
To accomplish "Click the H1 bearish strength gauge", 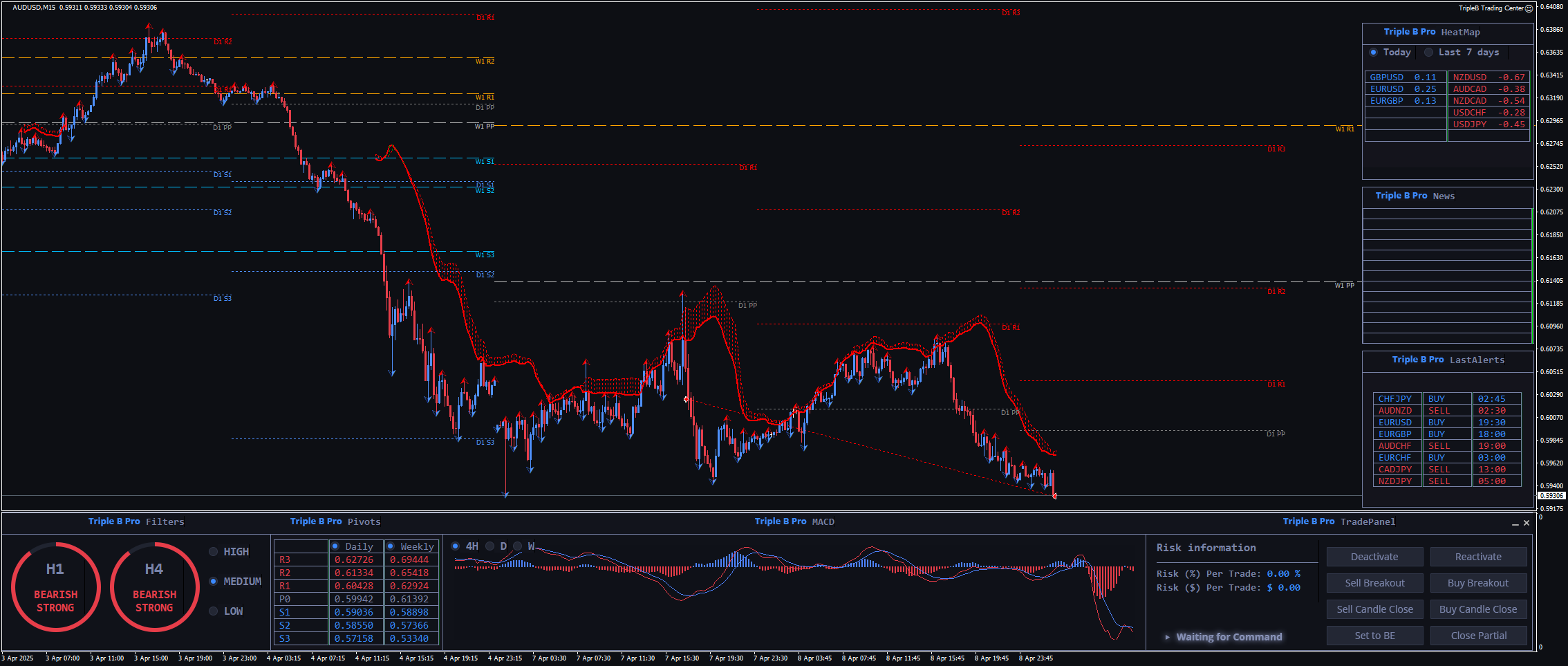I will click(55, 587).
